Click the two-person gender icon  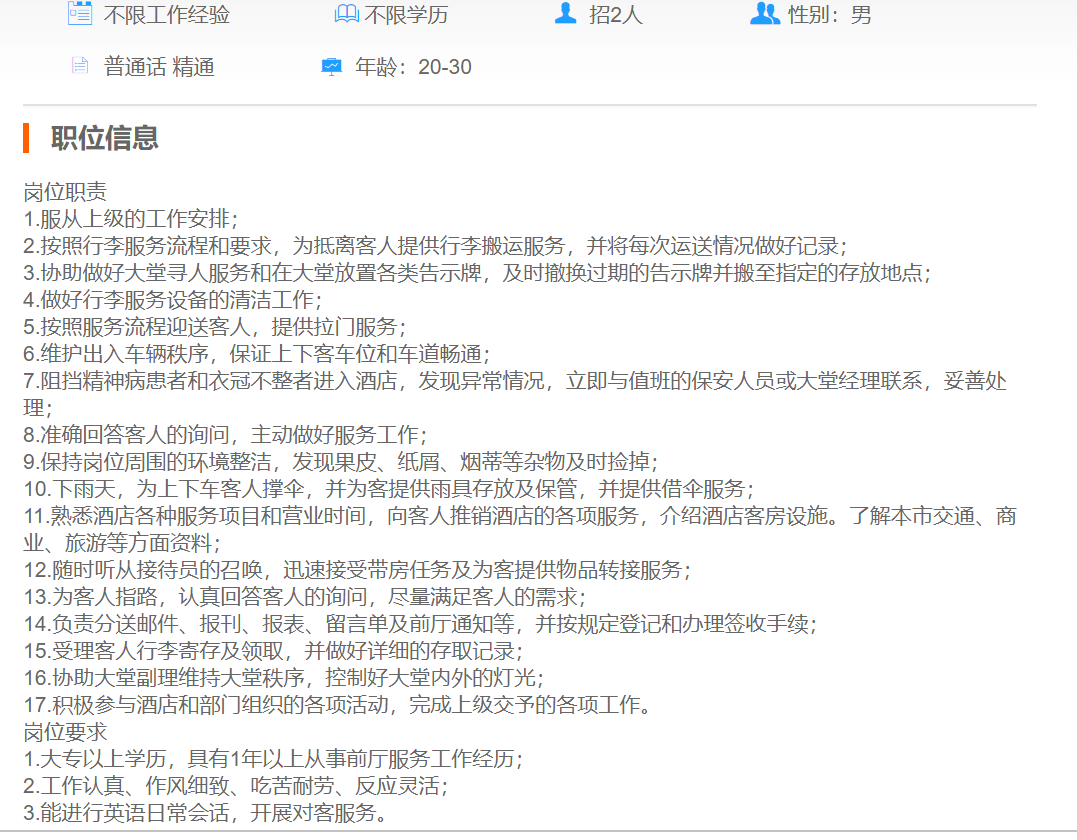click(764, 14)
